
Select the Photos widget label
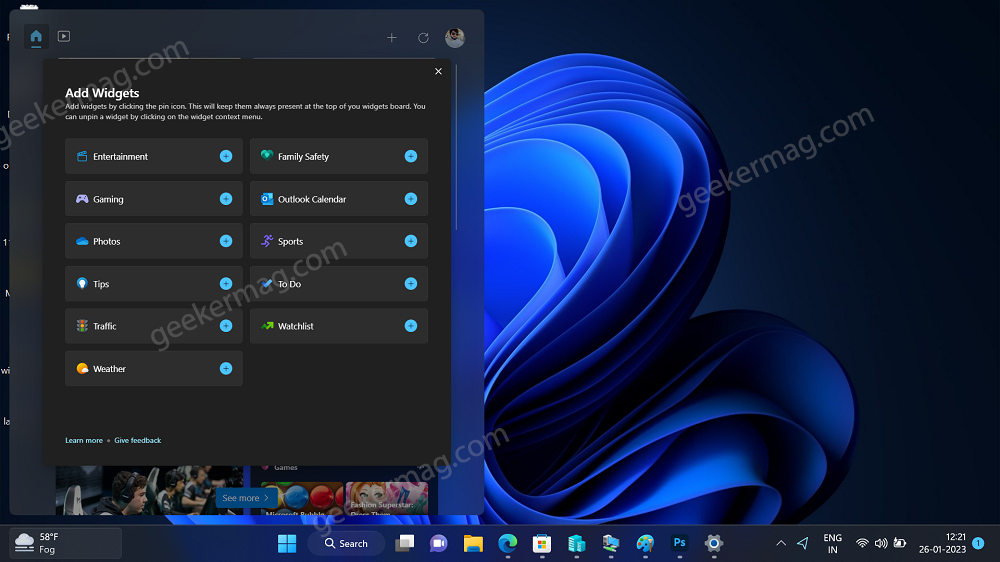click(x=107, y=241)
